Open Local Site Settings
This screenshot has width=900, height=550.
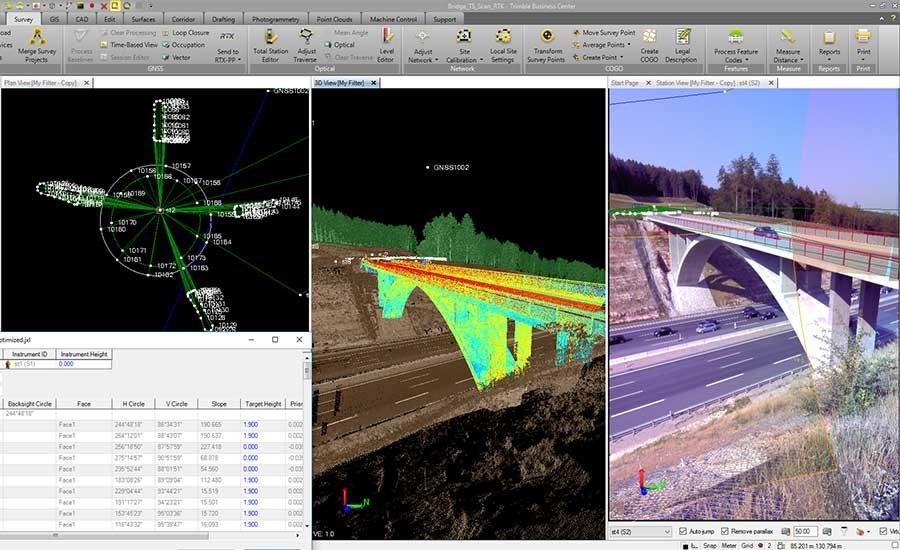(x=503, y=46)
